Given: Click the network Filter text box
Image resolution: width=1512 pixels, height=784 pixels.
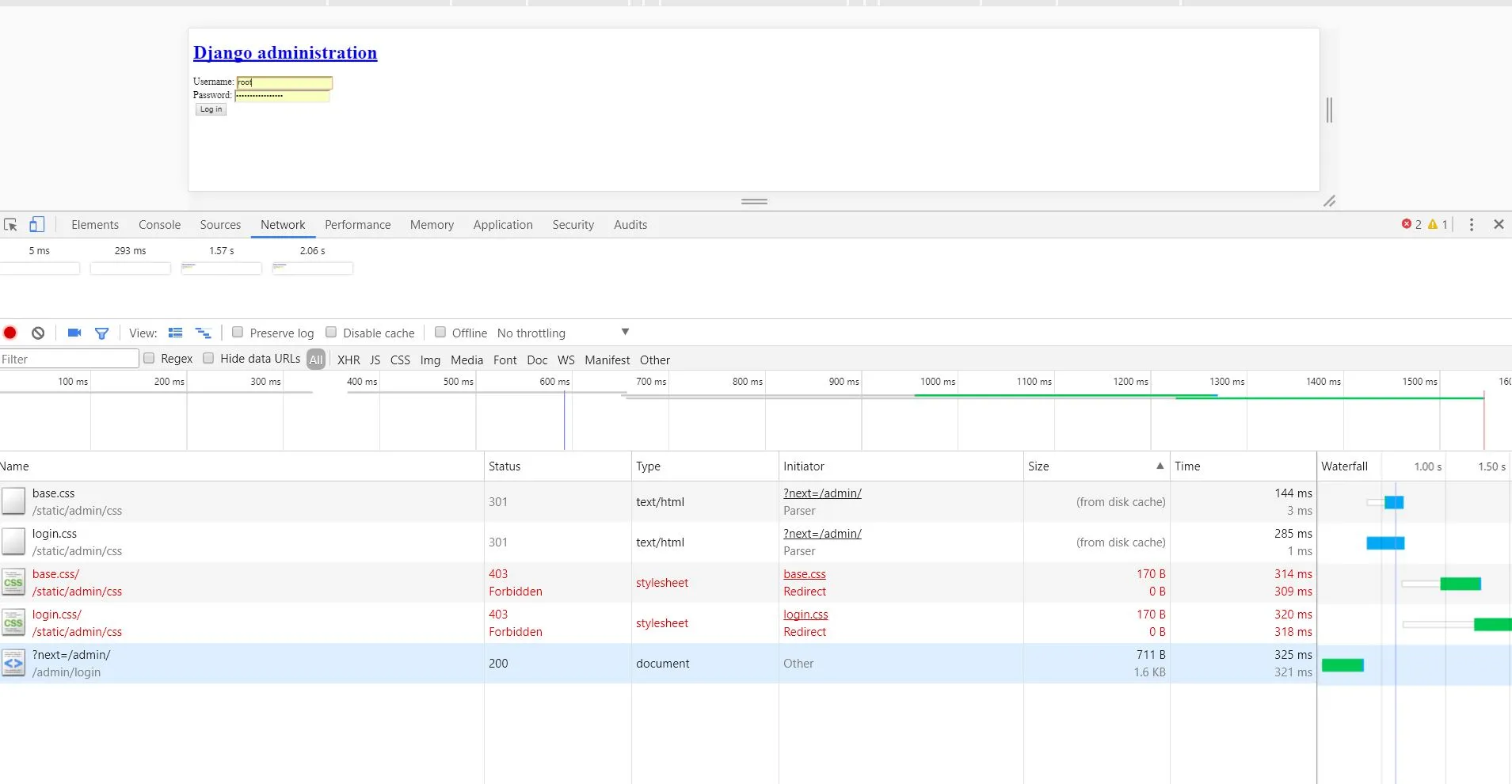Looking at the screenshot, I should pyautogui.click(x=69, y=359).
